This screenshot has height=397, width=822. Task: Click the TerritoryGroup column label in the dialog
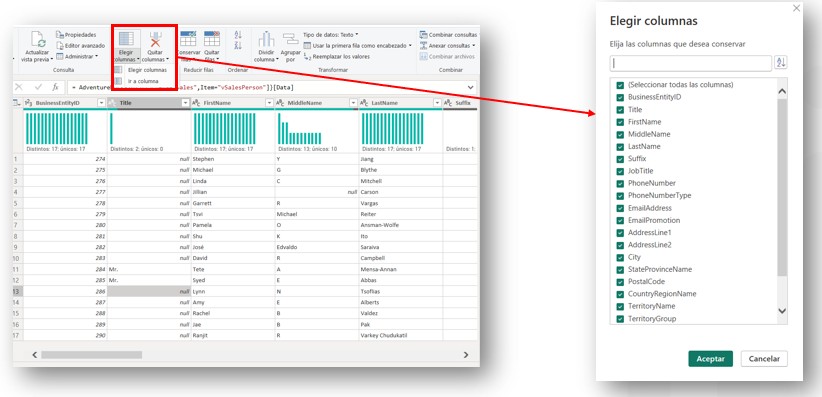pos(652,319)
